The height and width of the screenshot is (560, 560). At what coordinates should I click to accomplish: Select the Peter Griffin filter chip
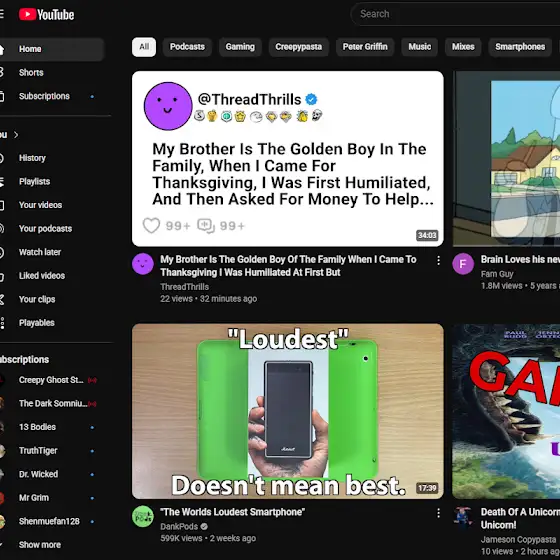coord(365,47)
